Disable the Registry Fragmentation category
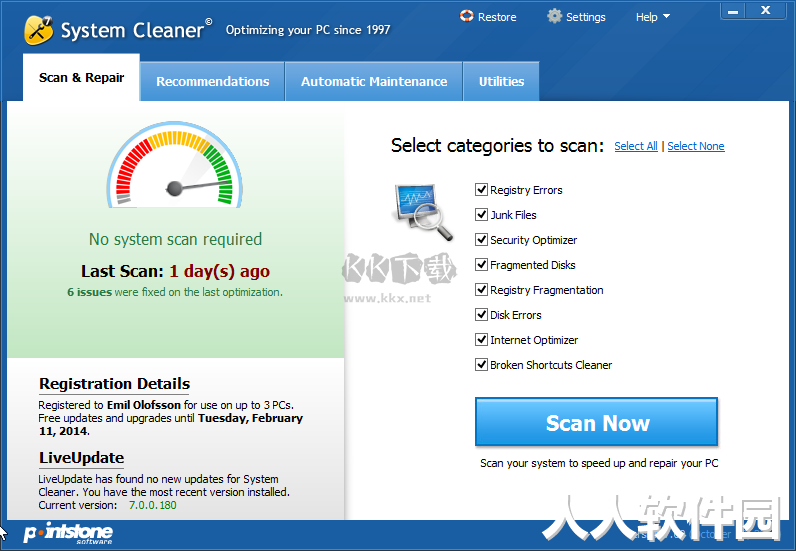 (x=481, y=290)
